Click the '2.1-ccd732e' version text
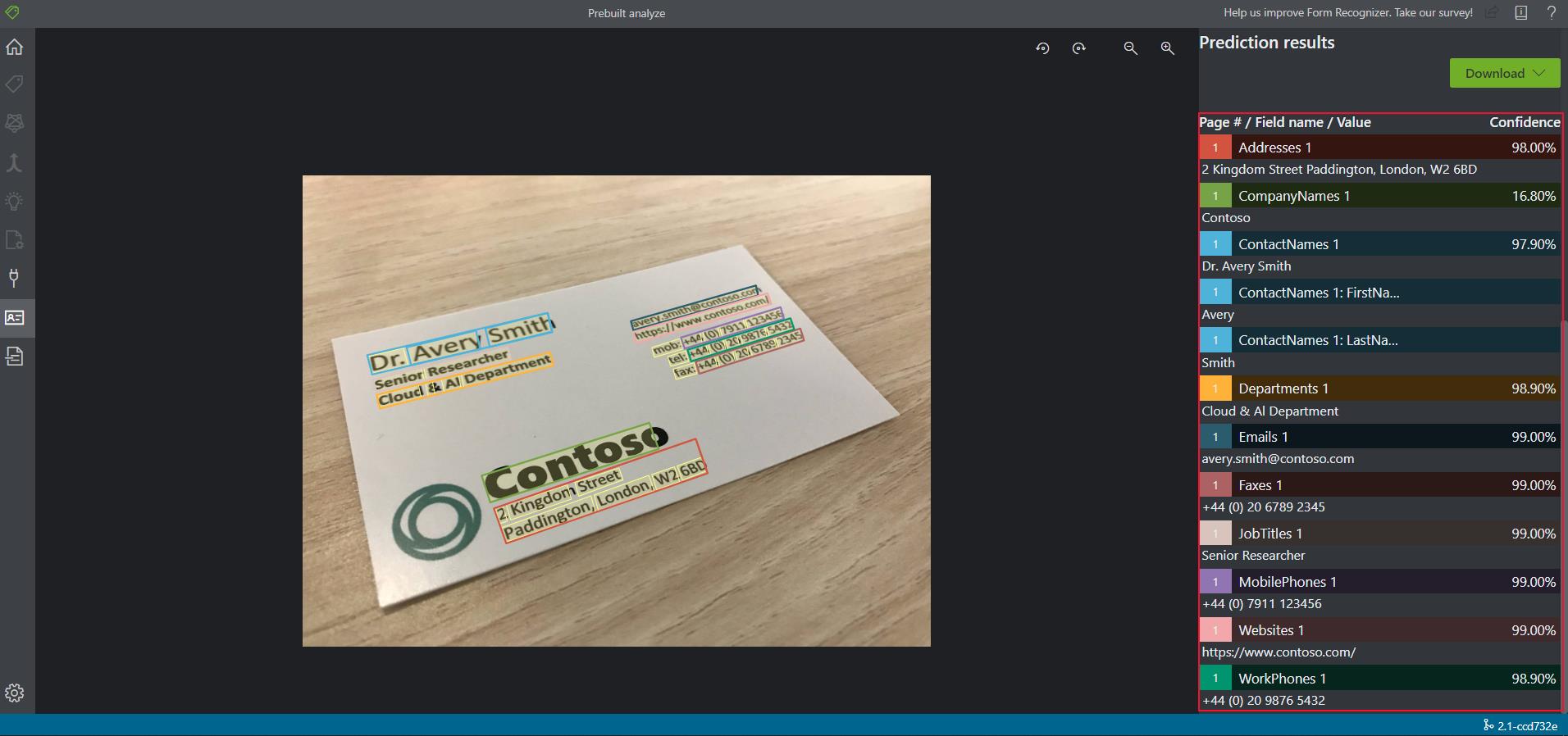Screen dimensions: 1568x736 click(x=1527, y=726)
